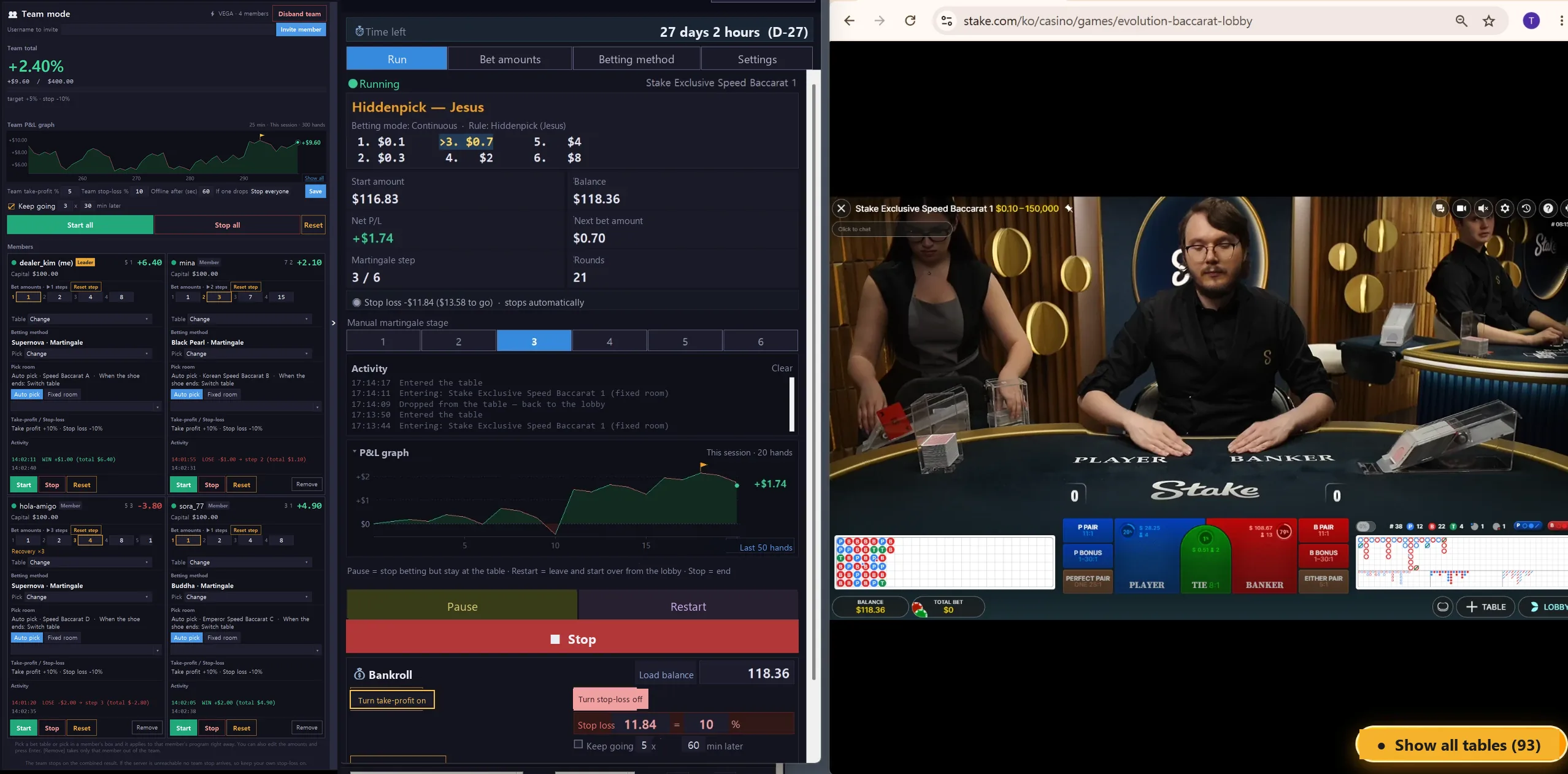Toggle the video camera icon in game
Viewport: 1568px width, 774px height.
click(1462, 209)
